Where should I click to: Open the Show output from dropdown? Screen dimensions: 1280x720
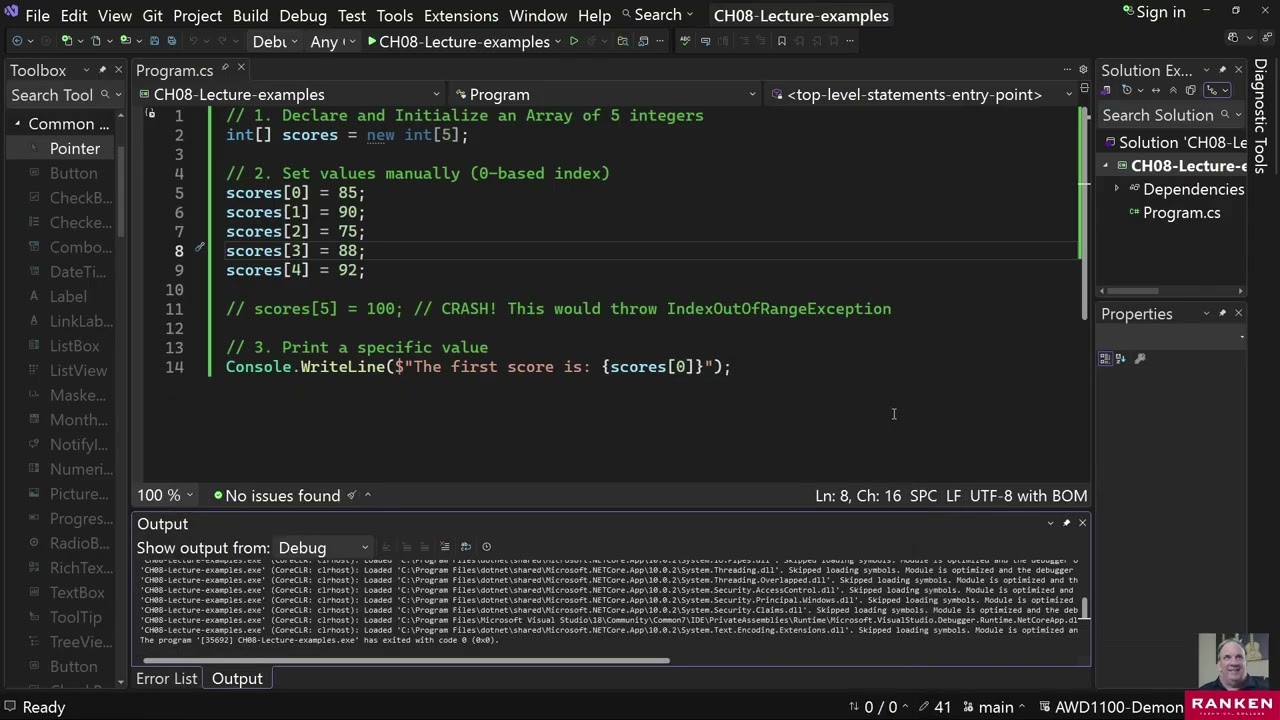click(323, 548)
